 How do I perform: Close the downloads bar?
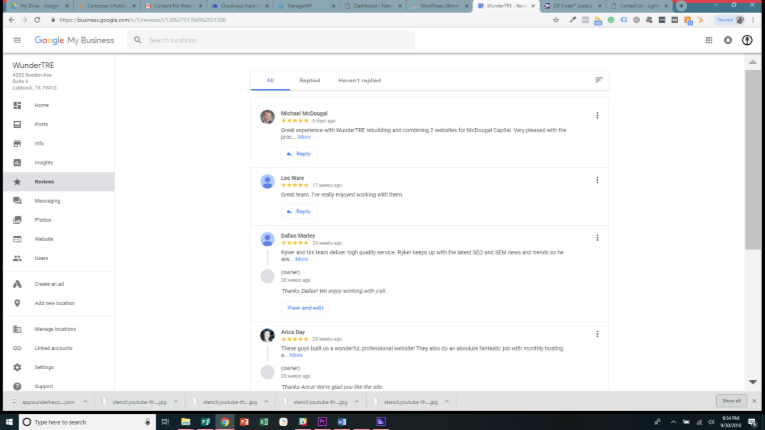pos(754,401)
